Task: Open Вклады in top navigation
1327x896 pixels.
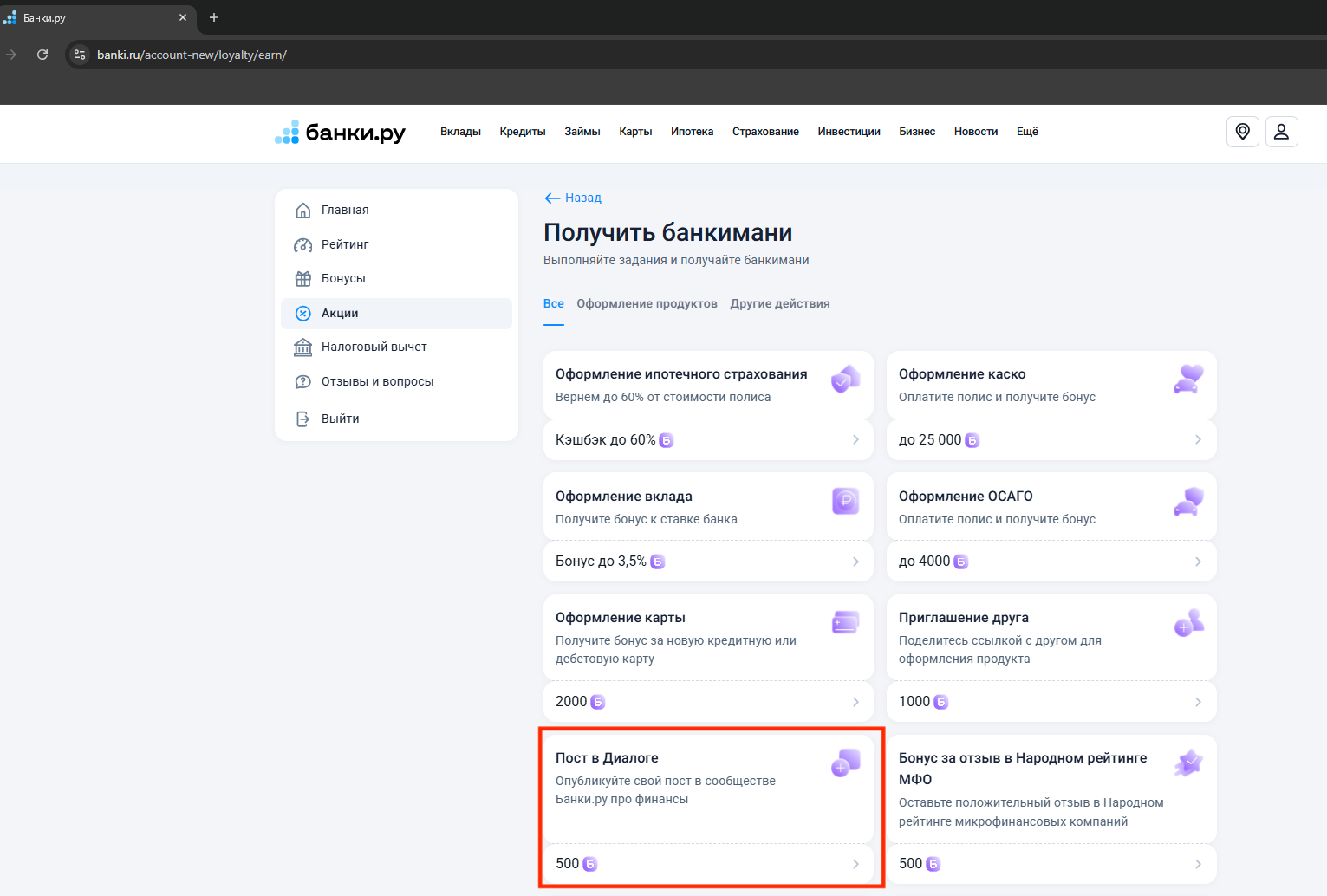Action: coord(460,132)
